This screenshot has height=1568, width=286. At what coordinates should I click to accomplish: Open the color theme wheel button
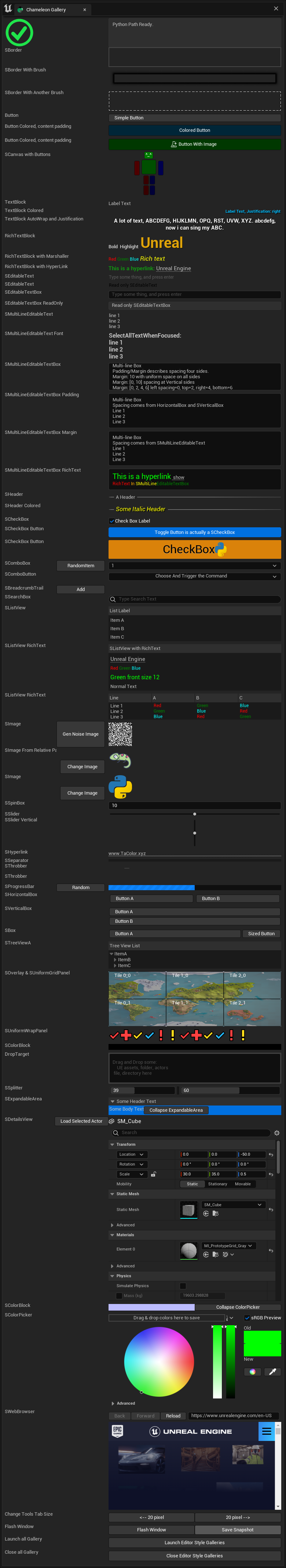pos(253,1371)
